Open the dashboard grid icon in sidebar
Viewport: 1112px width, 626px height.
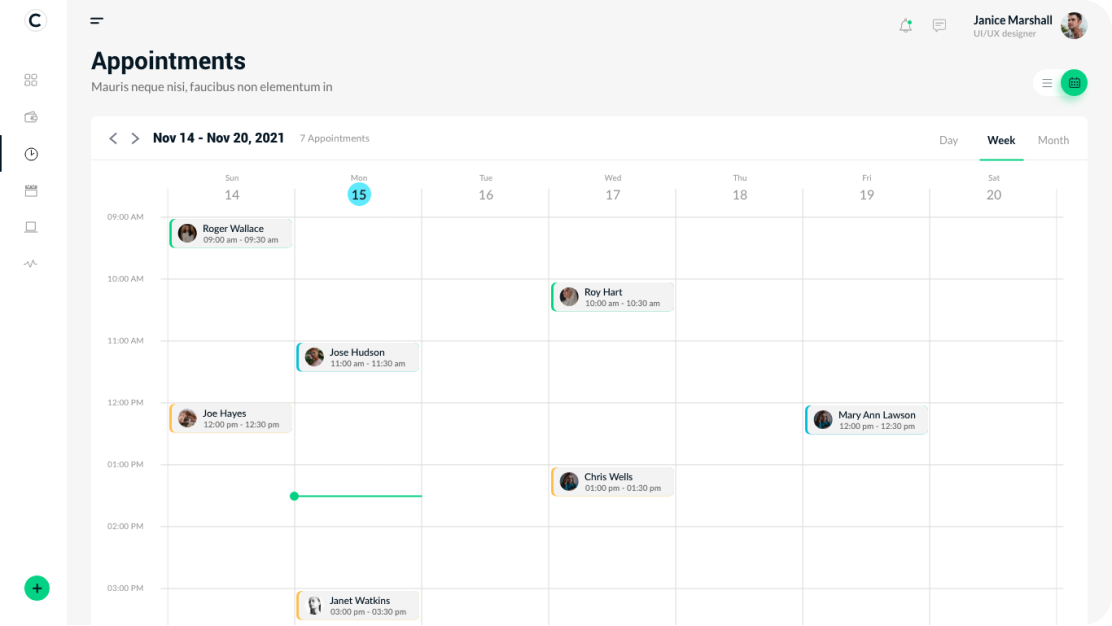coord(31,80)
